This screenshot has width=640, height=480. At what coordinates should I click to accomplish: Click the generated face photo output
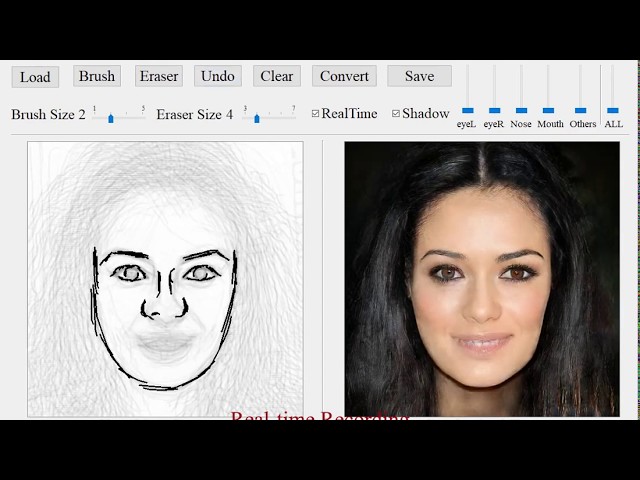click(482, 279)
